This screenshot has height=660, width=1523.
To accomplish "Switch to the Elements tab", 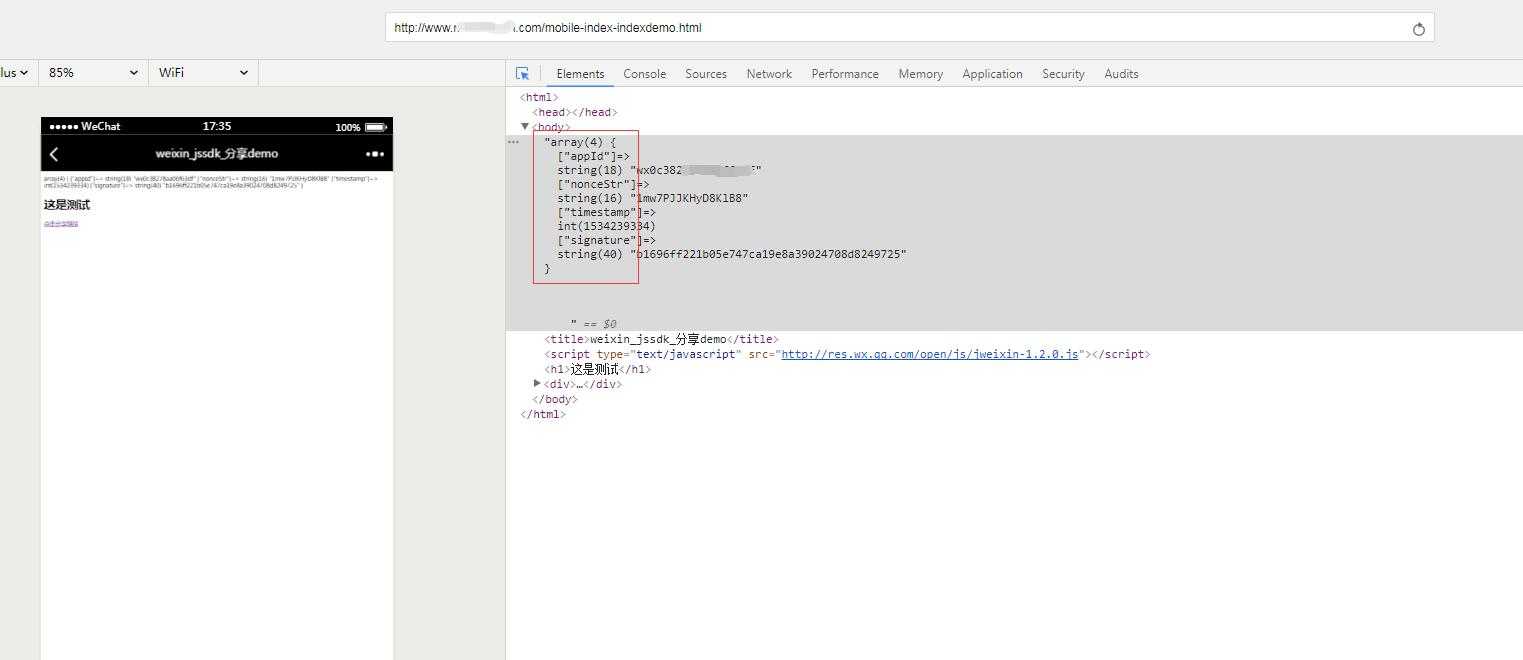I will pos(580,74).
